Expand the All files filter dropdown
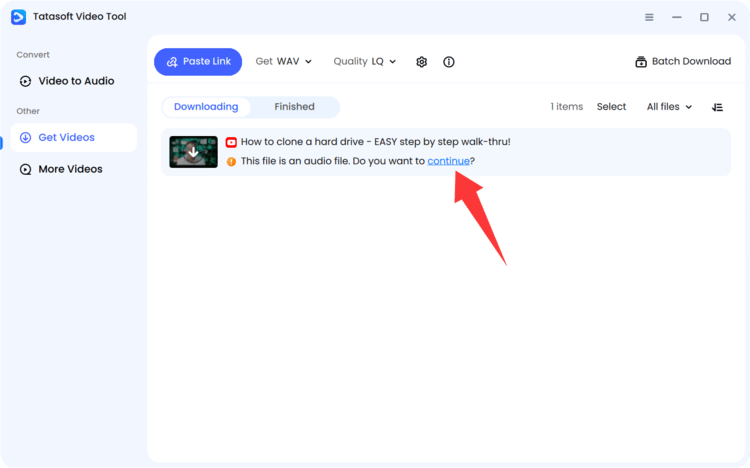The image size is (750, 468). tap(669, 107)
